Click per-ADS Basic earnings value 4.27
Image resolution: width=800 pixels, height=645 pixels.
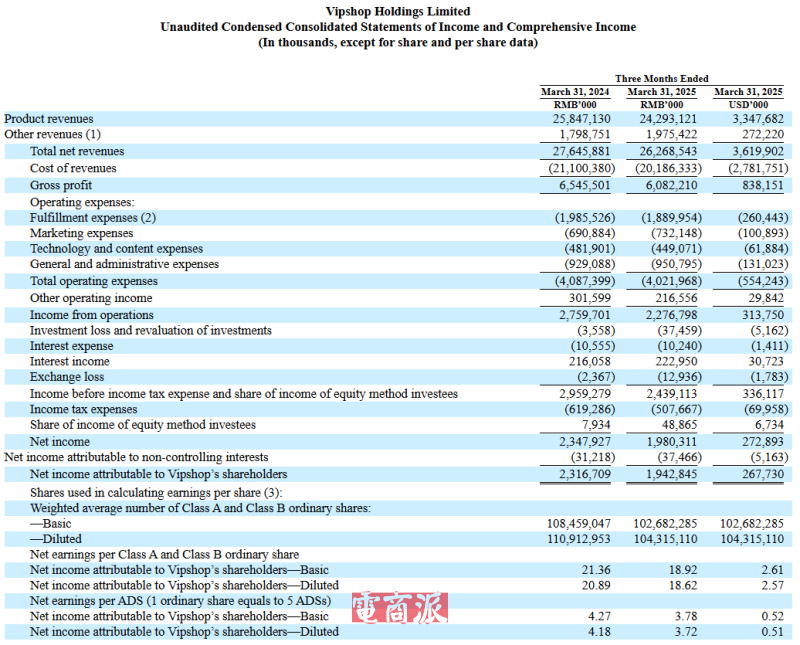599,616
